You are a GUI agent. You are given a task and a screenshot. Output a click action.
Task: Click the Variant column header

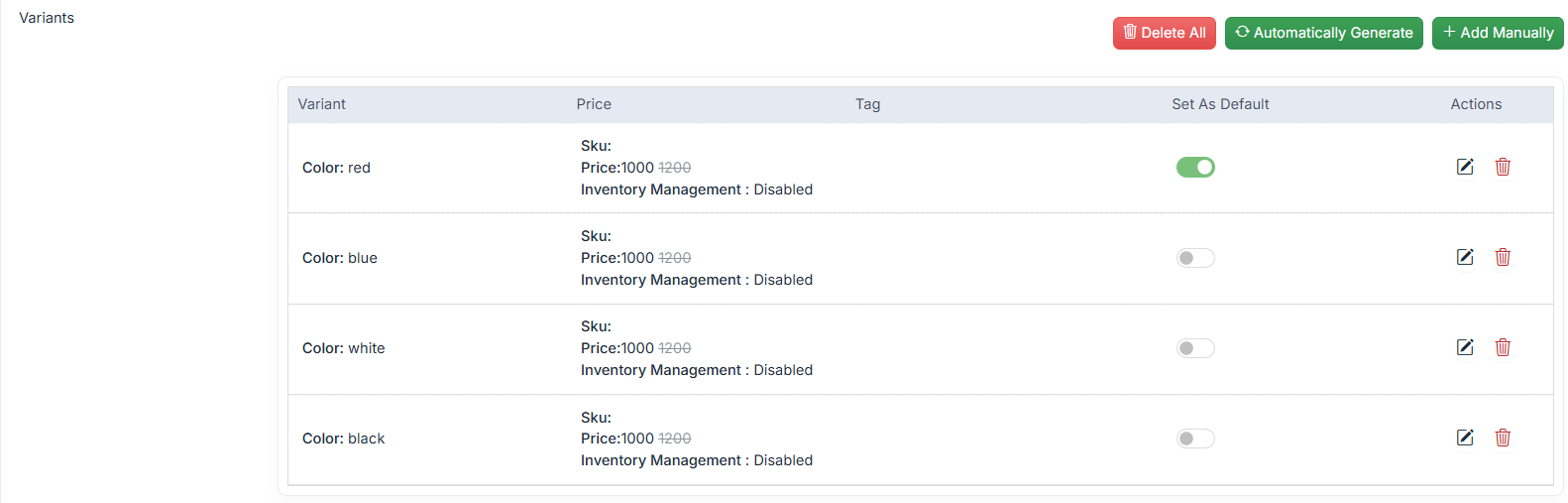pyautogui.click(x=322, y=104)
